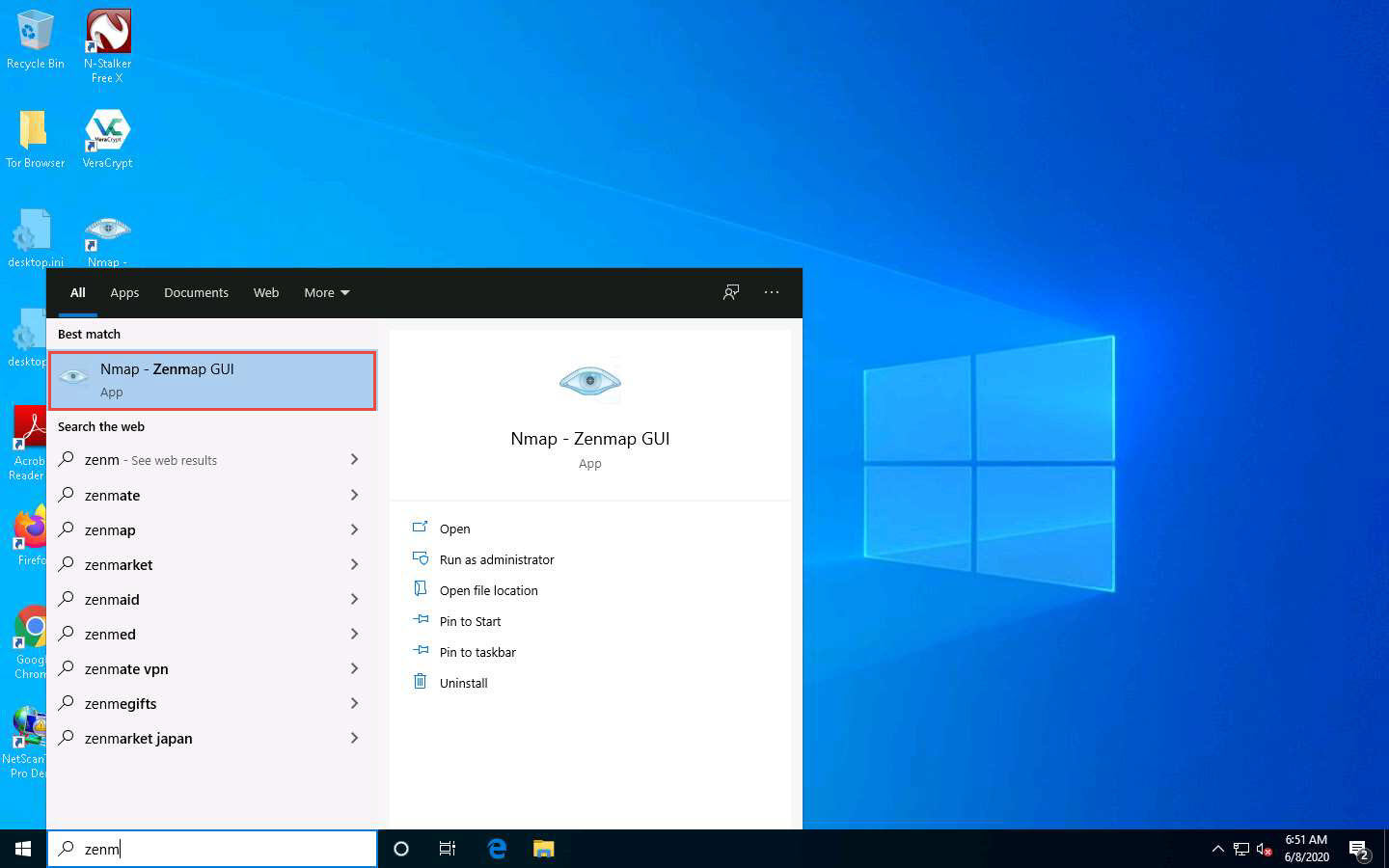The height and width of the screenshot is (868, 1389).
Task: Select Pin to taskbar for Zenmap
Action: pos(477,652)
